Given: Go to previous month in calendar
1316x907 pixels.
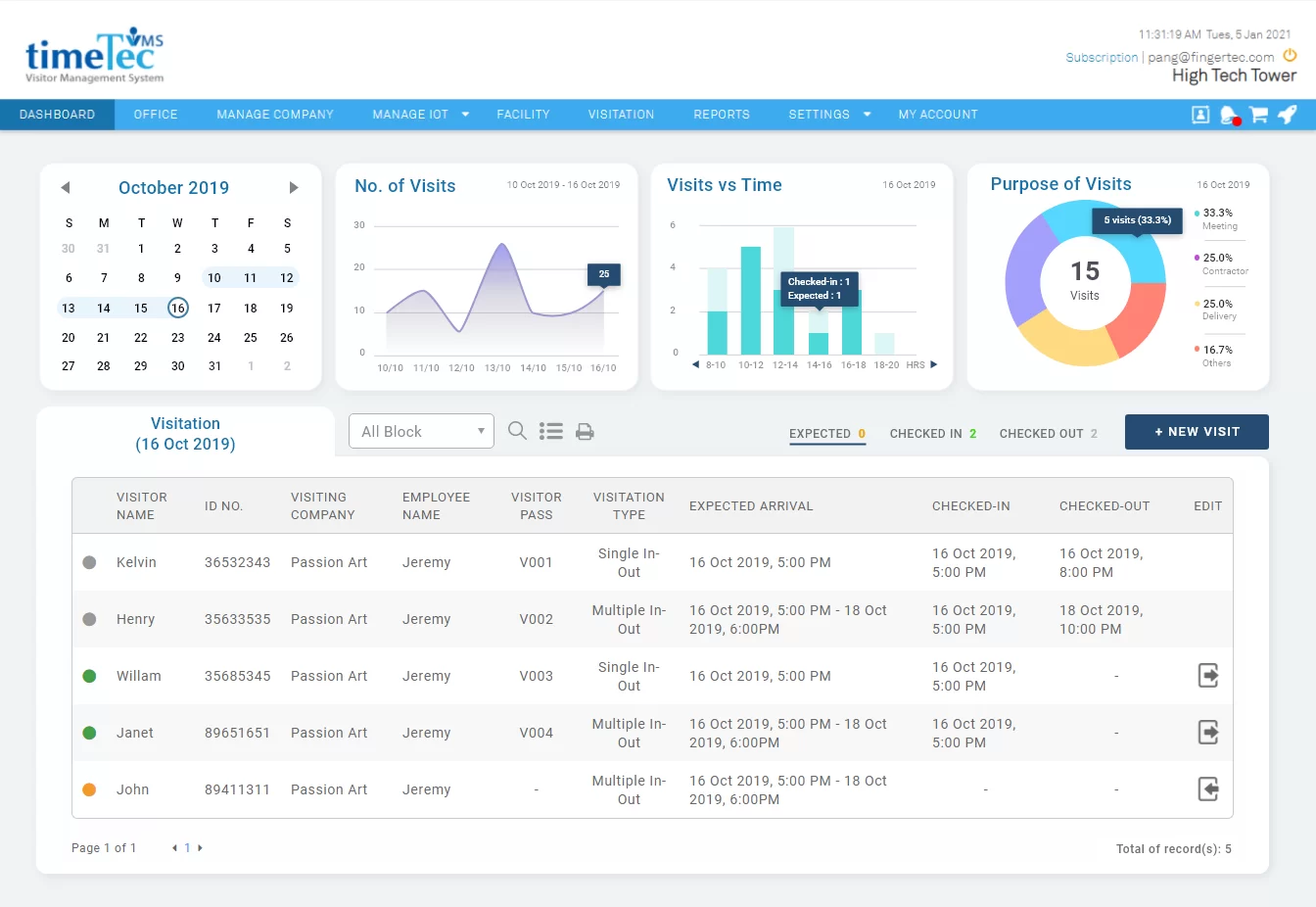Looking at the screenshot, I should tap(66, 187).
